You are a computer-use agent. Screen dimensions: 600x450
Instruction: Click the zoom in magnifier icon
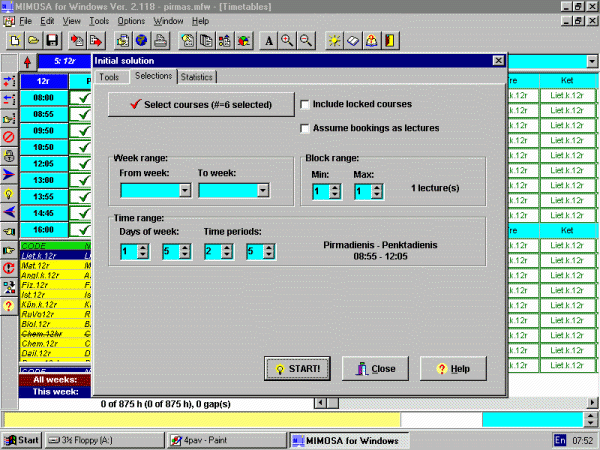click(287, 41)
